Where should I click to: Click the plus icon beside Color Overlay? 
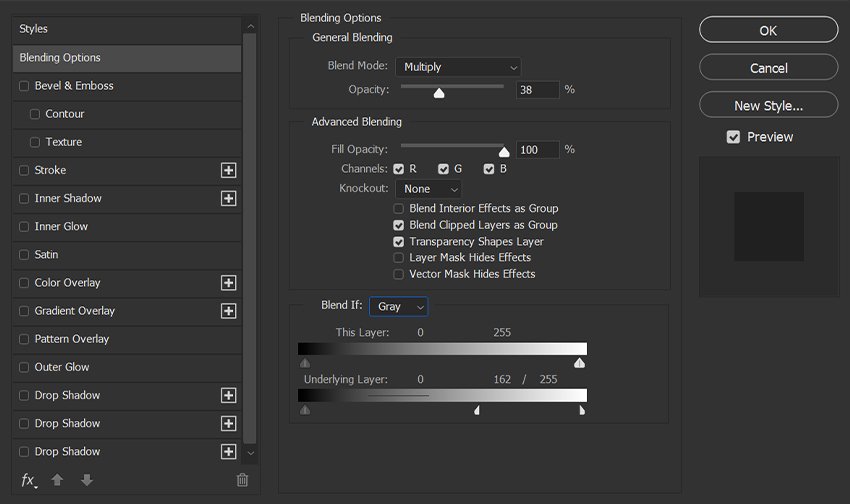coord(228,283)
